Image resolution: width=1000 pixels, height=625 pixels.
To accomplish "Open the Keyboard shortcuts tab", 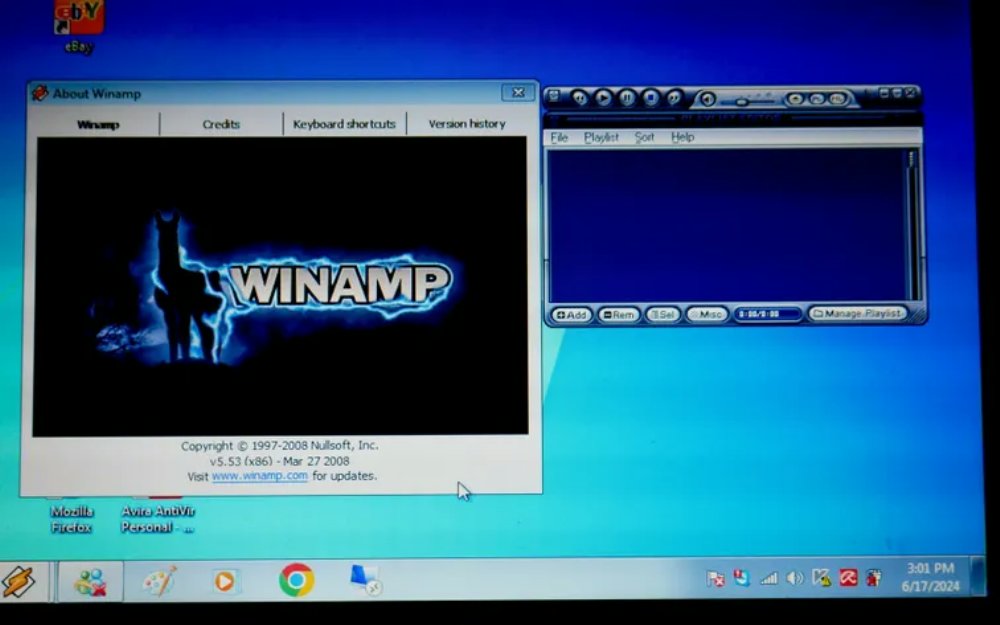I will [x=344, y=124].
